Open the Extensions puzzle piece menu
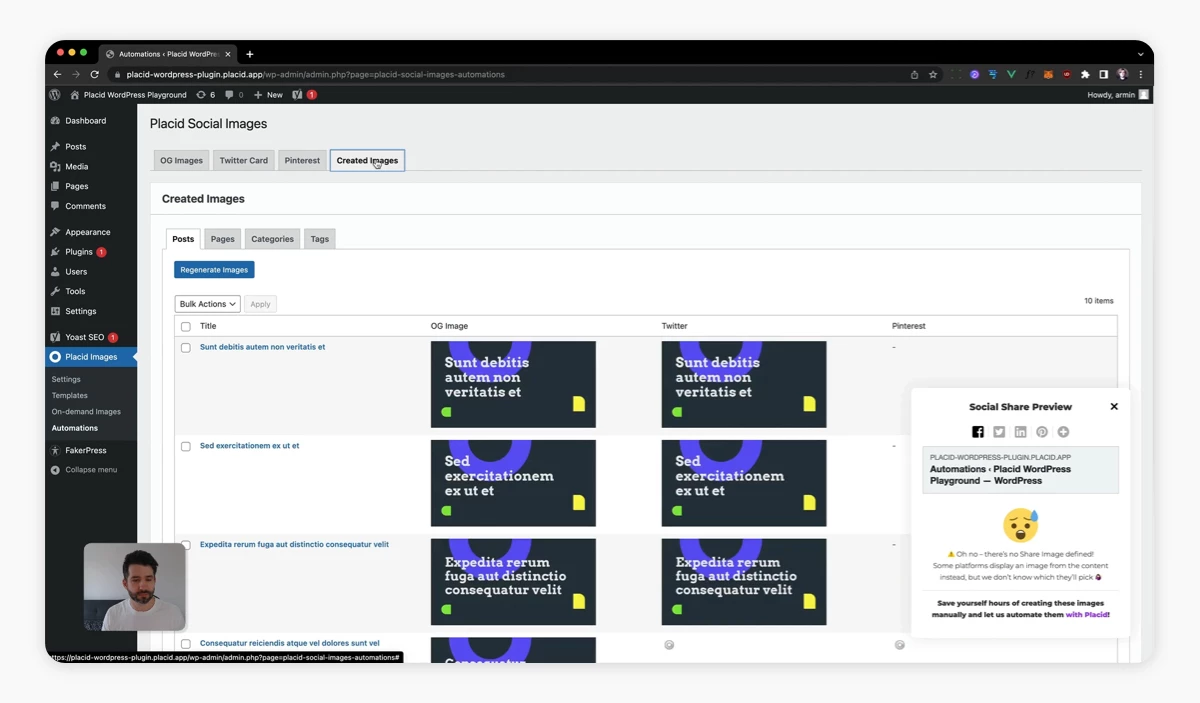The height and width of the screenshot is (703, 1200). (1085, 74)
